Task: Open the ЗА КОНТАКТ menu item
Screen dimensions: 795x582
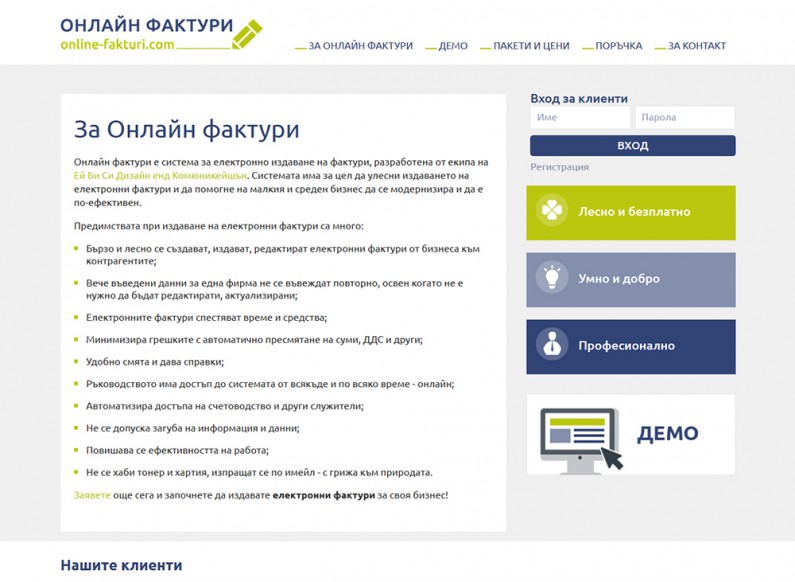Action: pyautogui.click(x=697, y=46)
